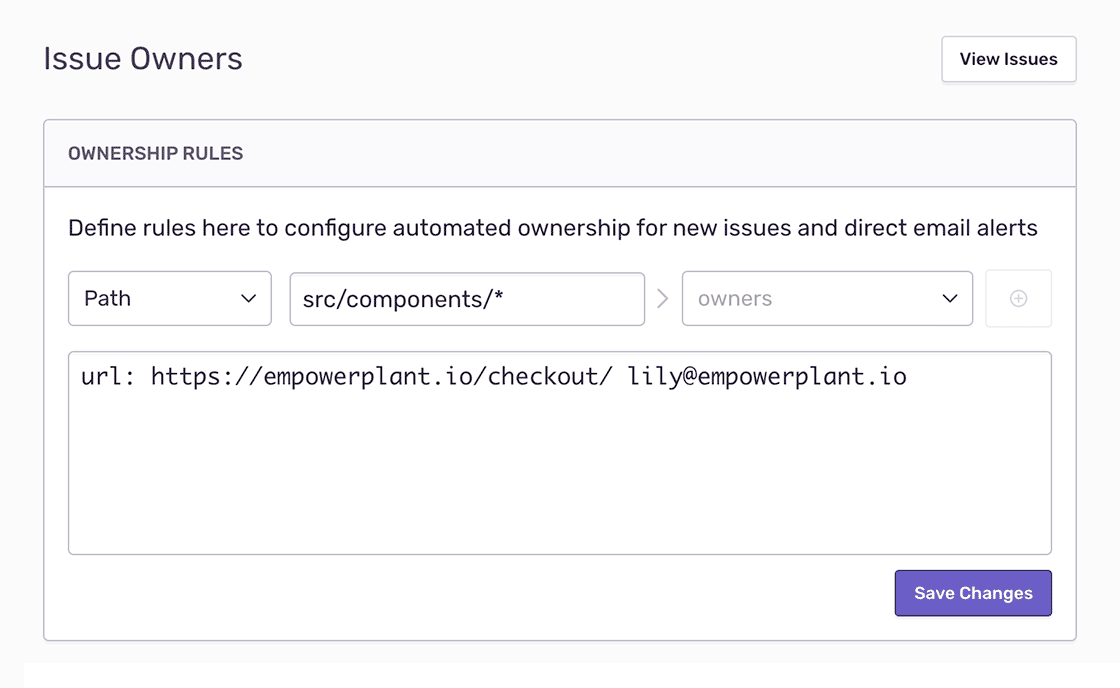Click empty space in the rules text area
Viewport: 1120px width, 688px height.
click(559, 480)
